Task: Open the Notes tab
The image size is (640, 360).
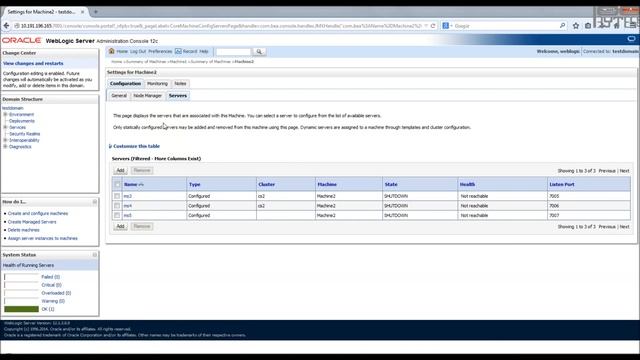Action: pyautogui.click(x=180, y=83)
